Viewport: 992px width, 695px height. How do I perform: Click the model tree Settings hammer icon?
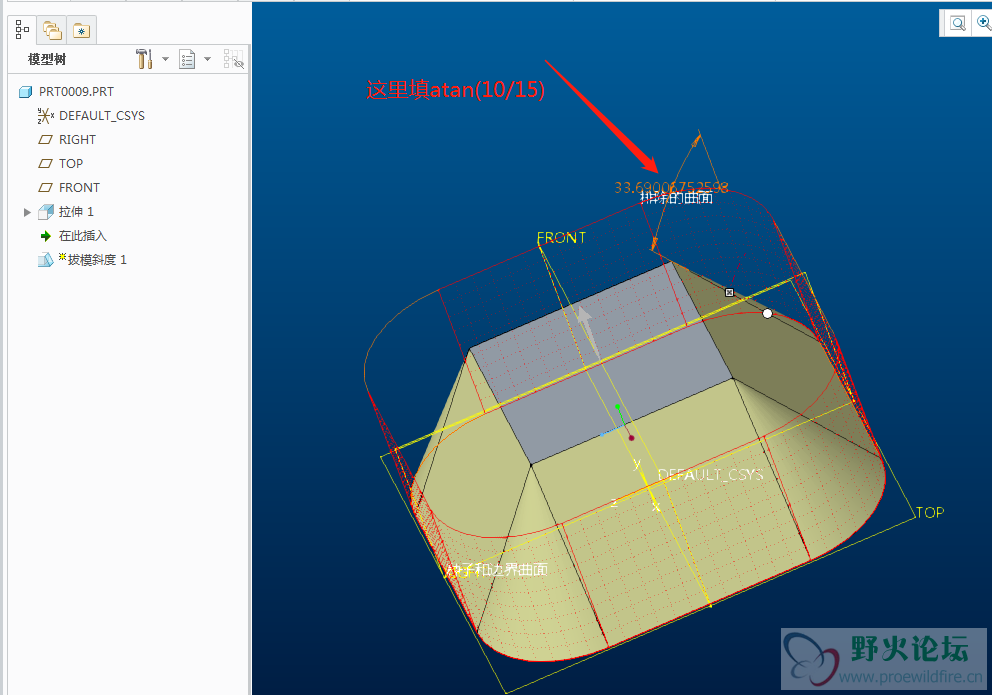[145, 59]
